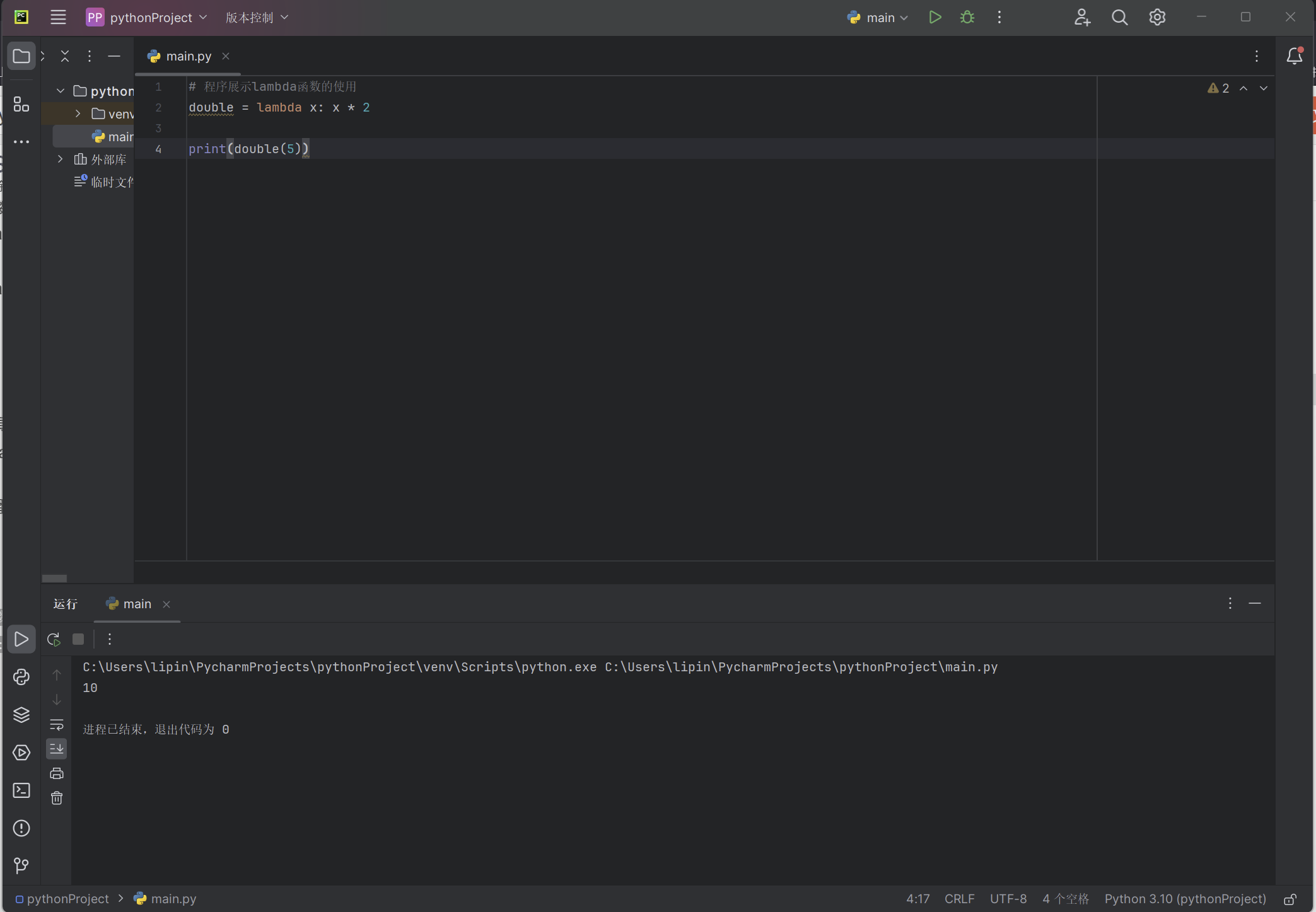Viewport: 1316px width, 912px height.
Task: Open project panel options menu
Action: click(90, 56)
